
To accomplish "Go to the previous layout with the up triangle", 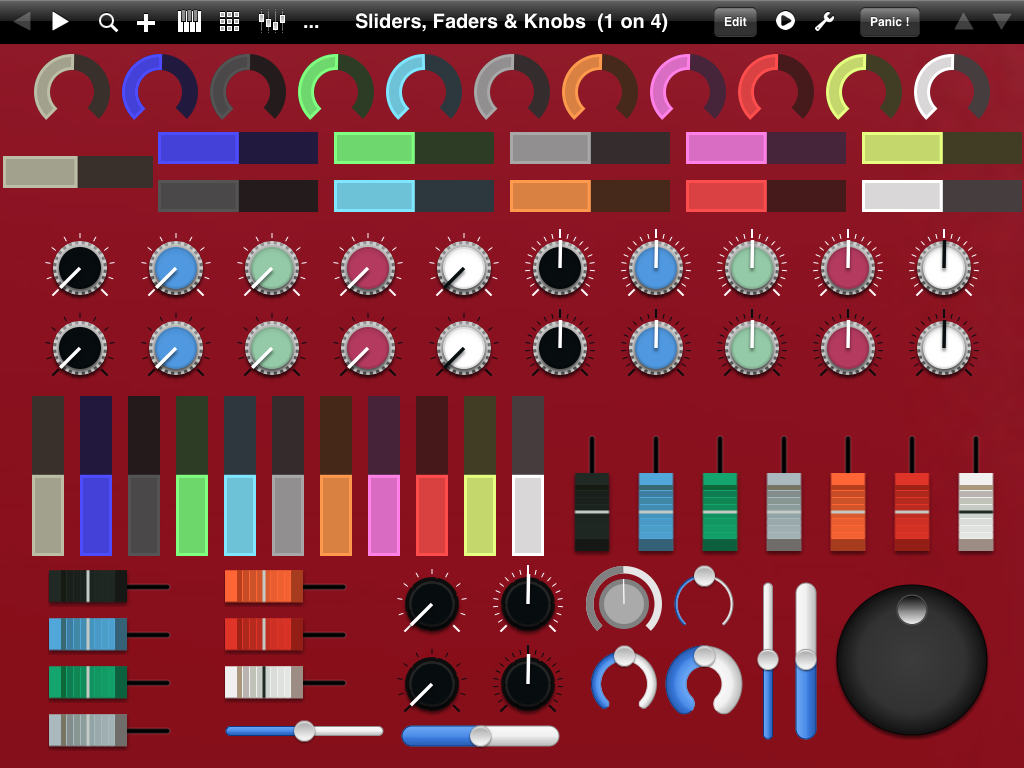I will coord(962,21).
